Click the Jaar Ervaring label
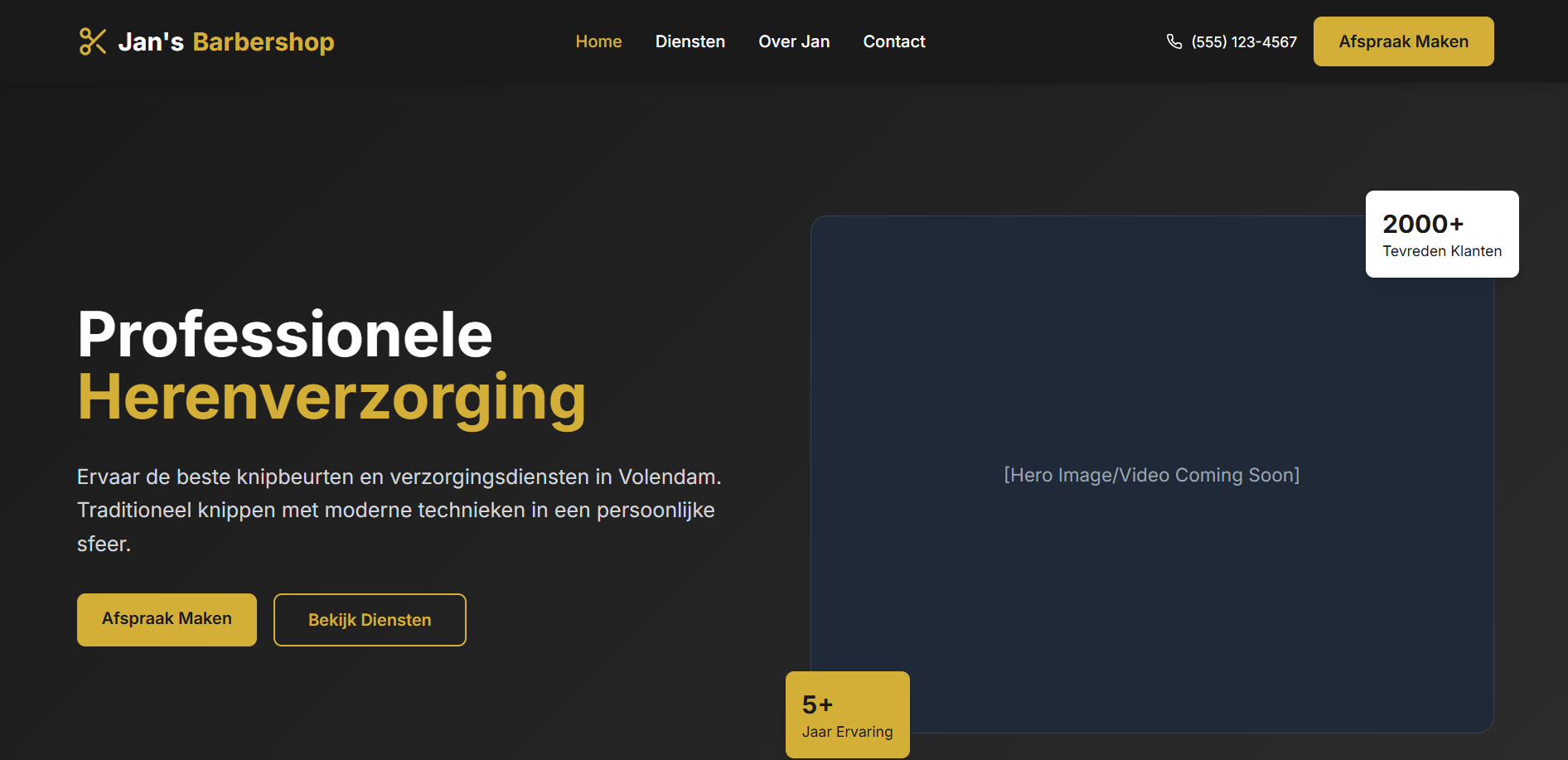This screenshot has width=1568, height=760. 847,732
